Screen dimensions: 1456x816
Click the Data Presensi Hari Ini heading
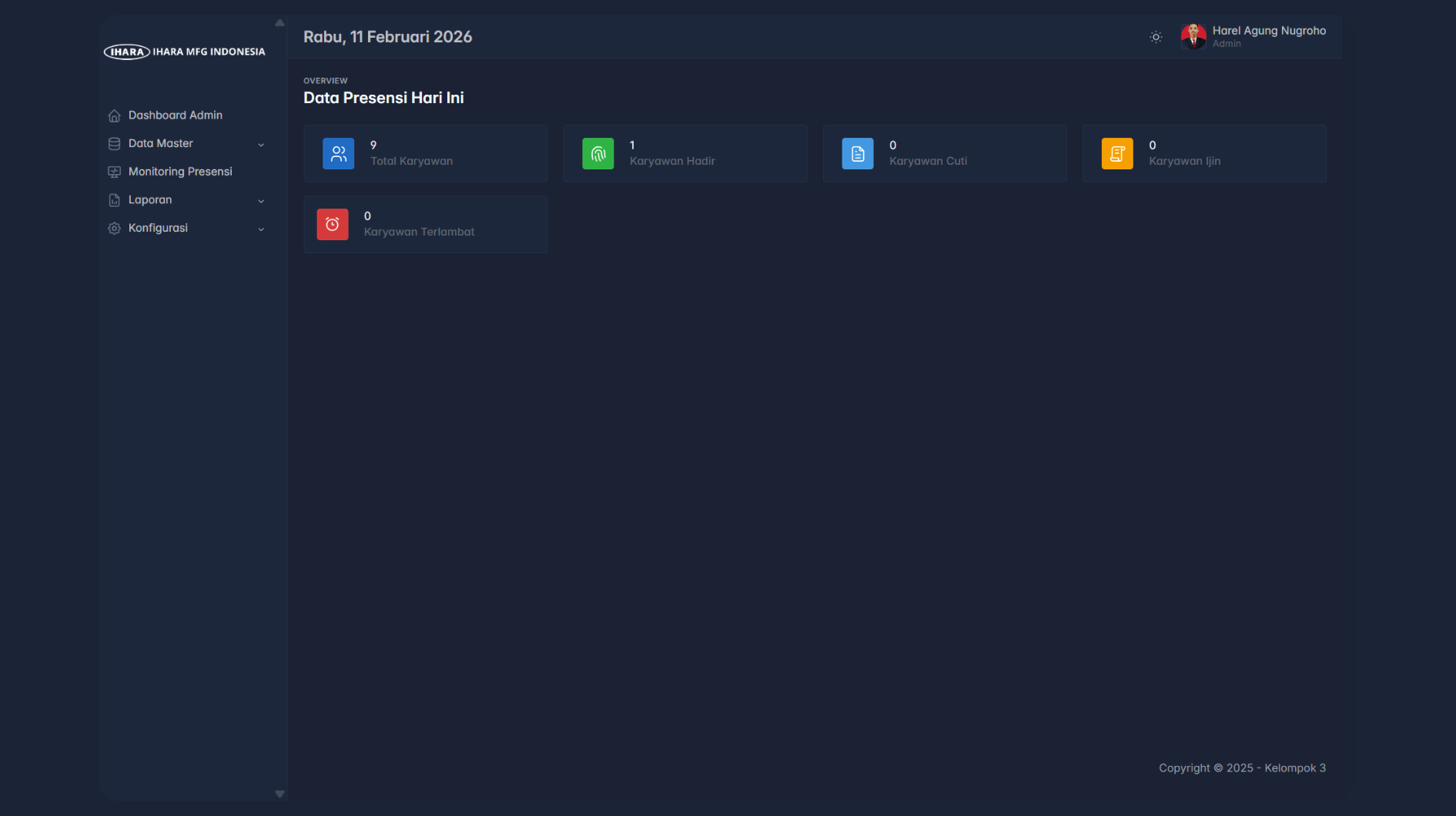coord(383,98)
